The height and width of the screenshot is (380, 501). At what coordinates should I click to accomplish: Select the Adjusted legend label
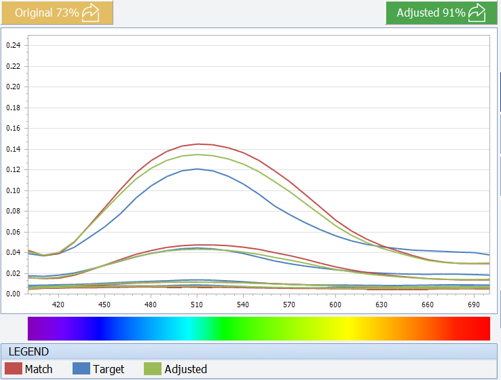pos(186,369)
